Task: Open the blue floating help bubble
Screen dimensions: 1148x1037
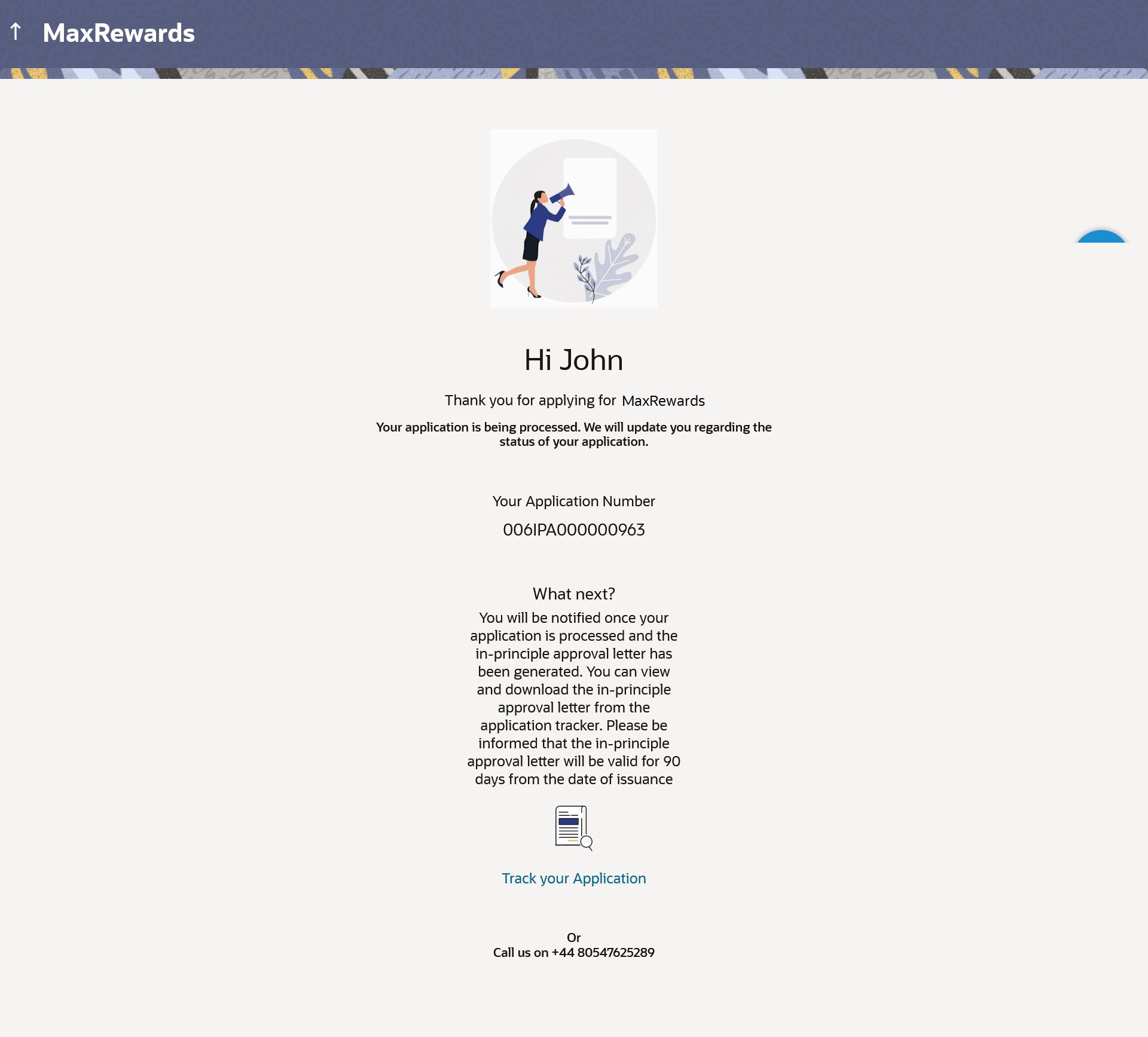Action: 1101,237
